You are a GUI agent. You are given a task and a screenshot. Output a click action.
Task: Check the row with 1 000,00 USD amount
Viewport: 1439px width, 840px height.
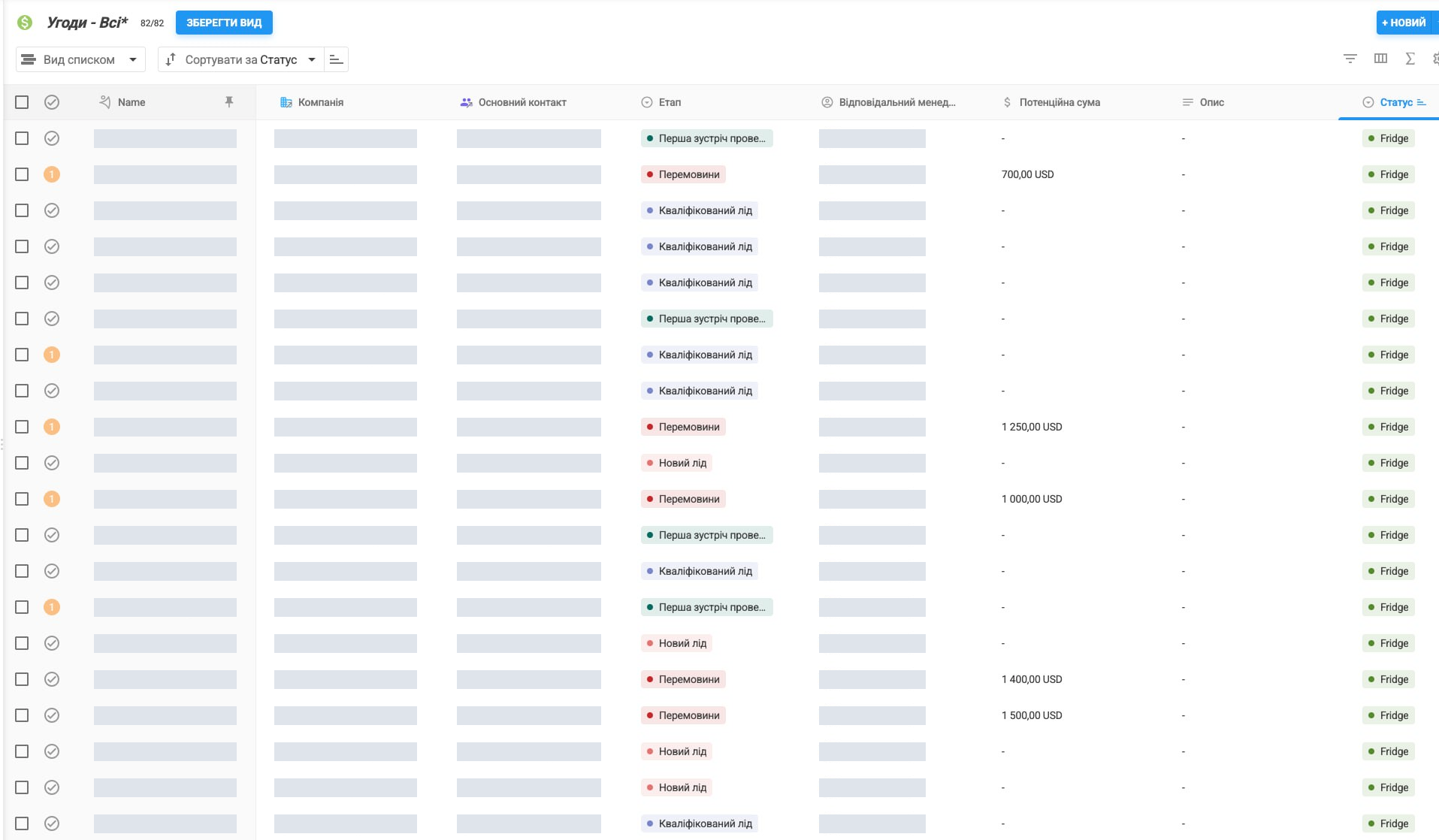point(22,499)
